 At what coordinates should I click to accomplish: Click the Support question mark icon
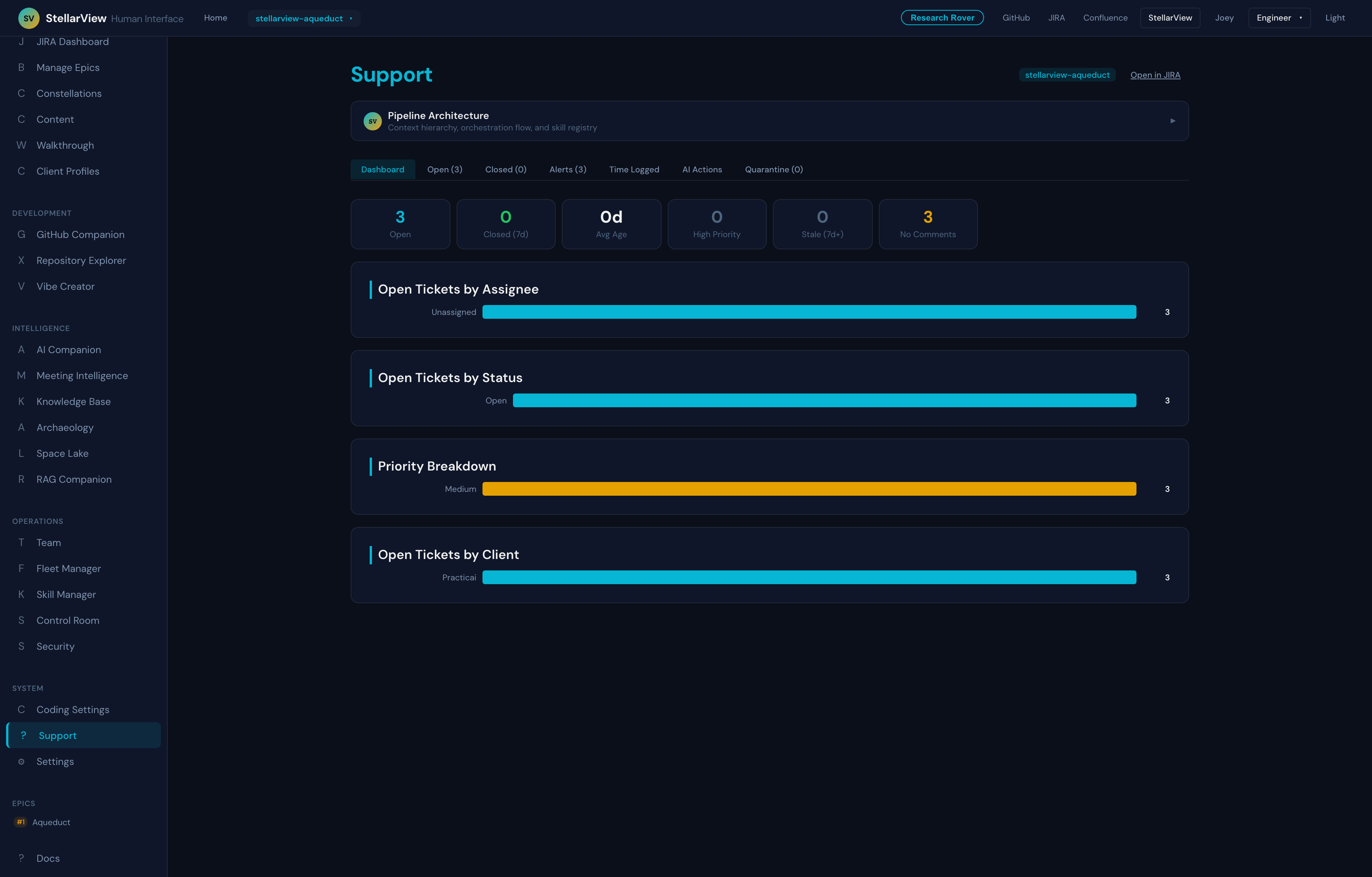23,735
